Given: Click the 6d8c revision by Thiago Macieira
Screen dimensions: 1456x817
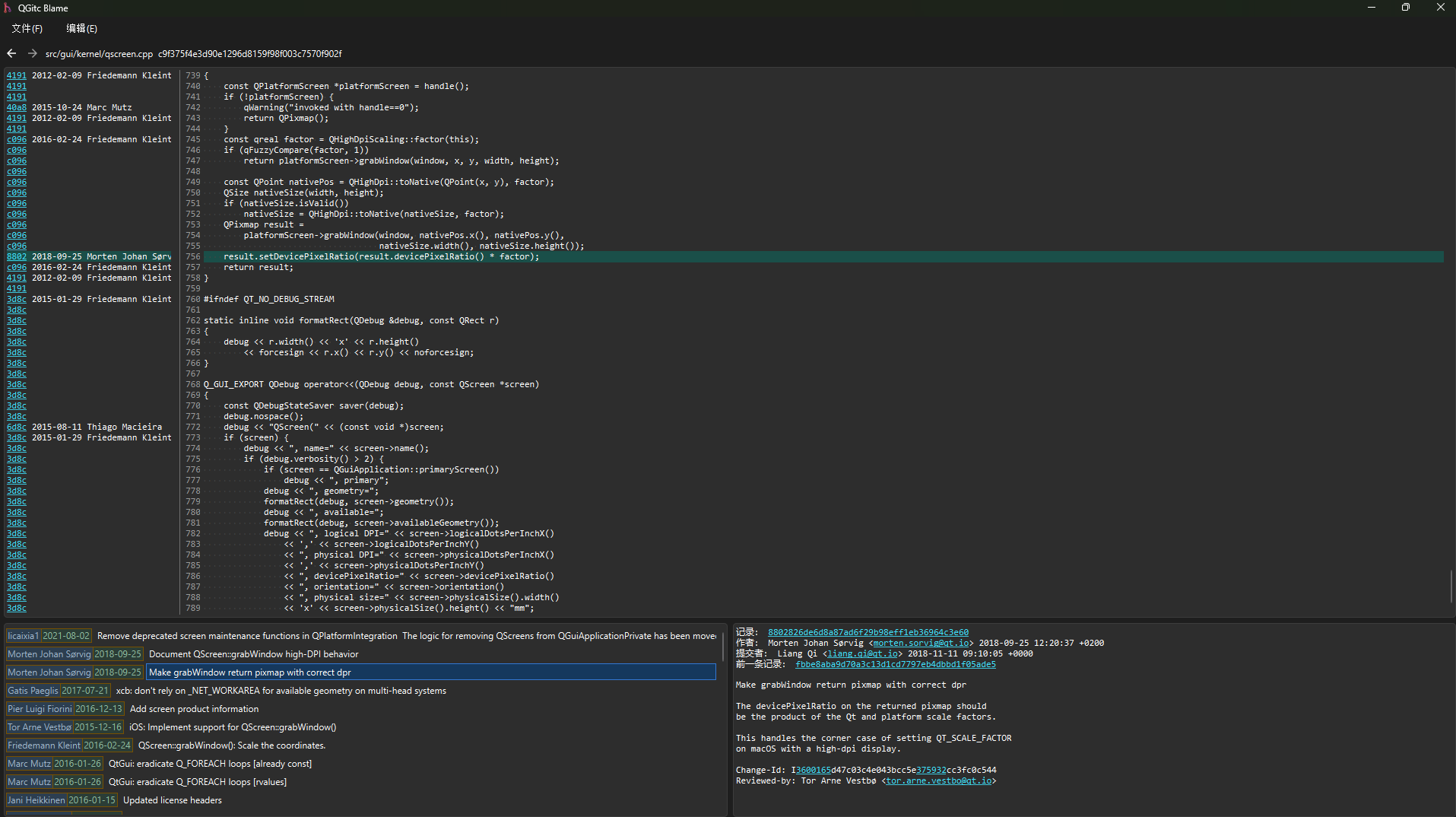Looking at the screenshot, I should pyautogui.click(x=17, y=428).
